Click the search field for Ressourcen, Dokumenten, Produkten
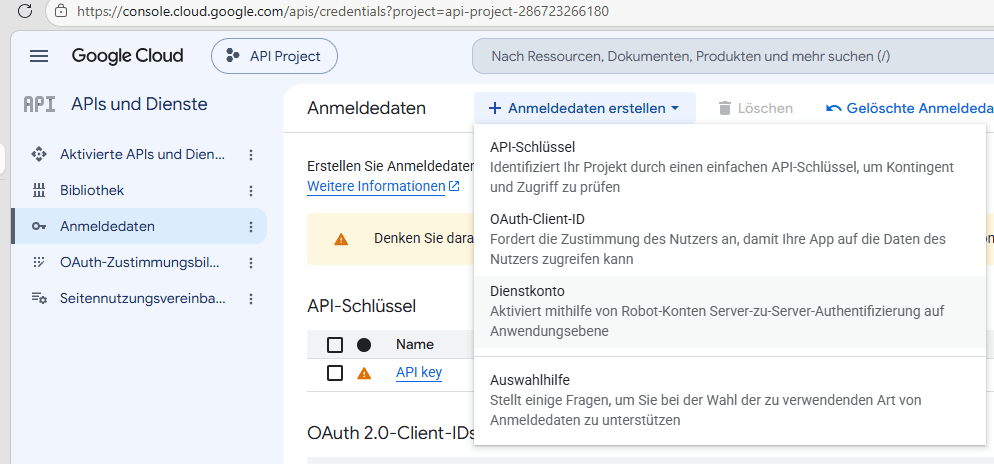This screenshot has height=464, width=994. 733,56
